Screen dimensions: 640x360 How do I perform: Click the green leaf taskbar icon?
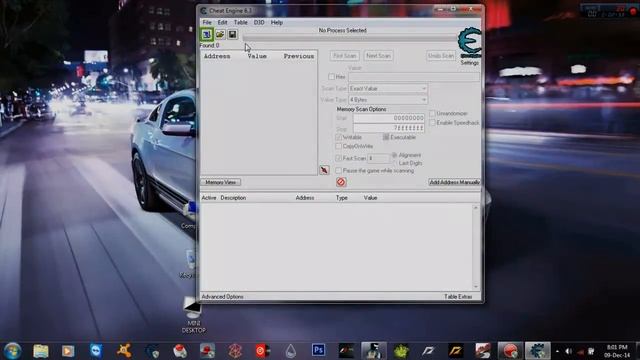pos(401,351)
